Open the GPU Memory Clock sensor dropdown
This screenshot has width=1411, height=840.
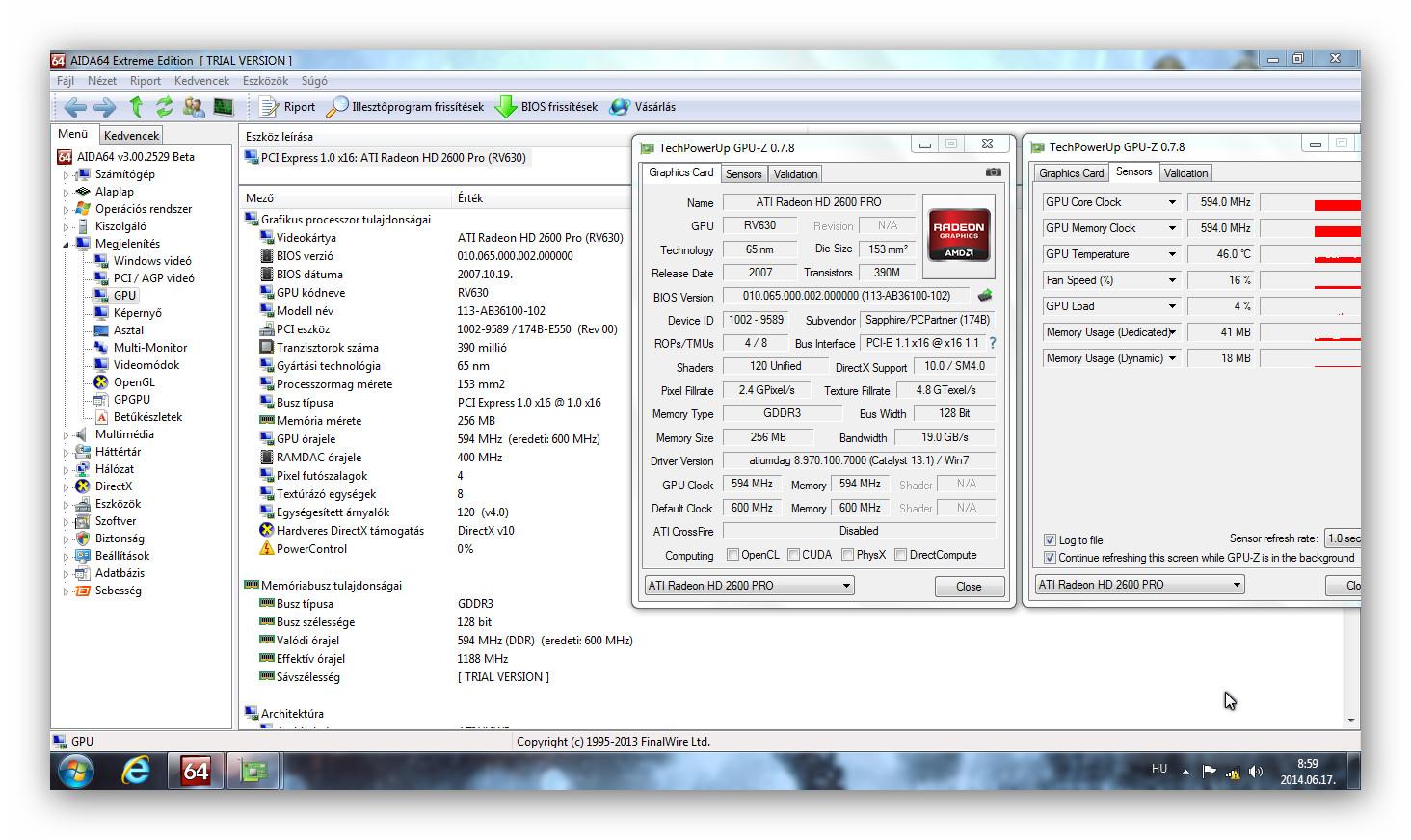pos(1172,228)
